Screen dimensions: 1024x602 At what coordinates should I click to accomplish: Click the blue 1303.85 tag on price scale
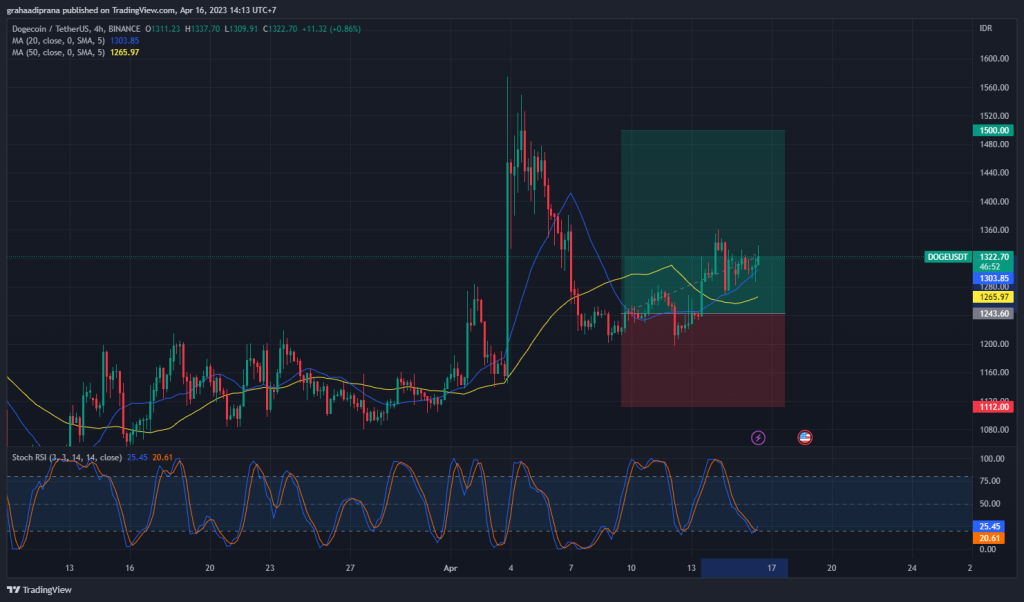coord(992,278)
